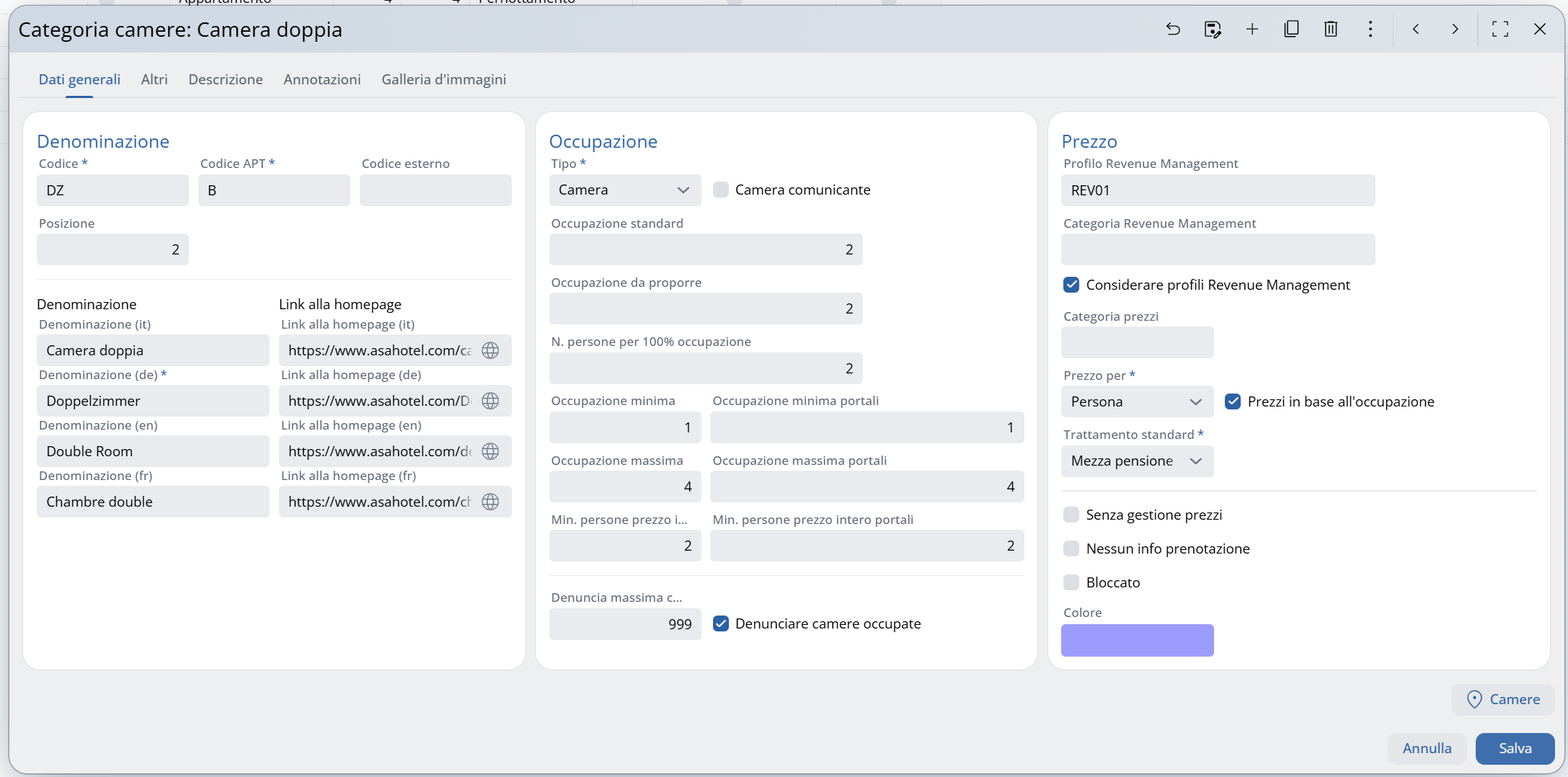Go to next record with right chevron

(1455, 29)
